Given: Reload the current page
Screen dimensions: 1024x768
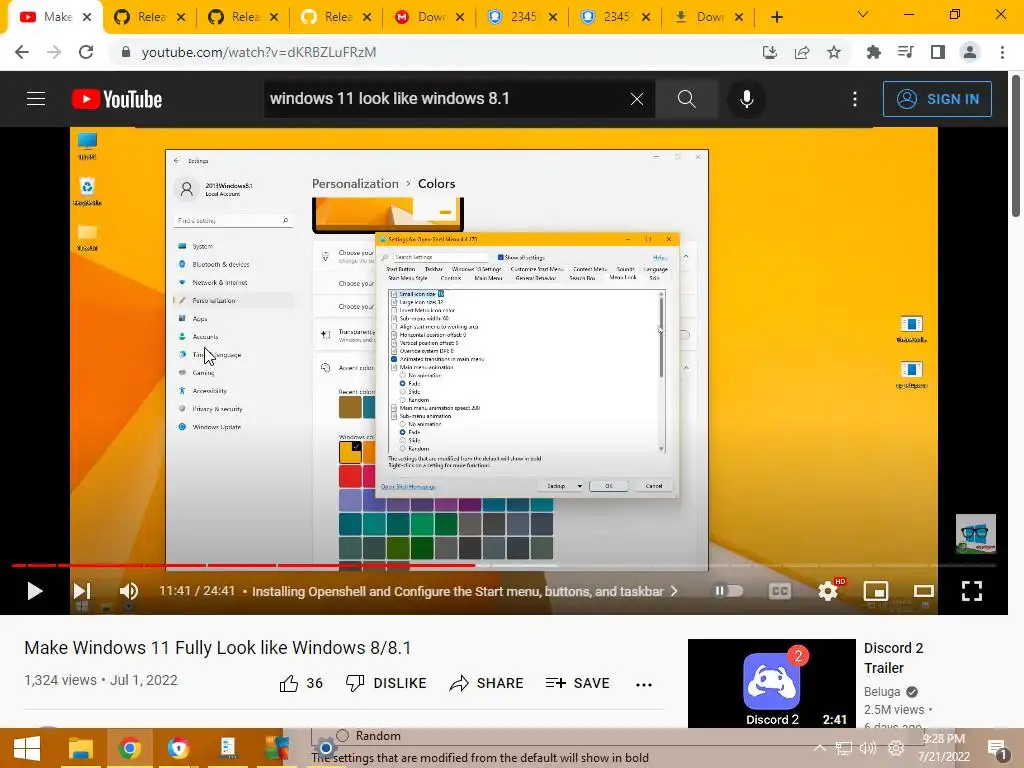Looking at the screenshot, I should (x=86, y=52).
